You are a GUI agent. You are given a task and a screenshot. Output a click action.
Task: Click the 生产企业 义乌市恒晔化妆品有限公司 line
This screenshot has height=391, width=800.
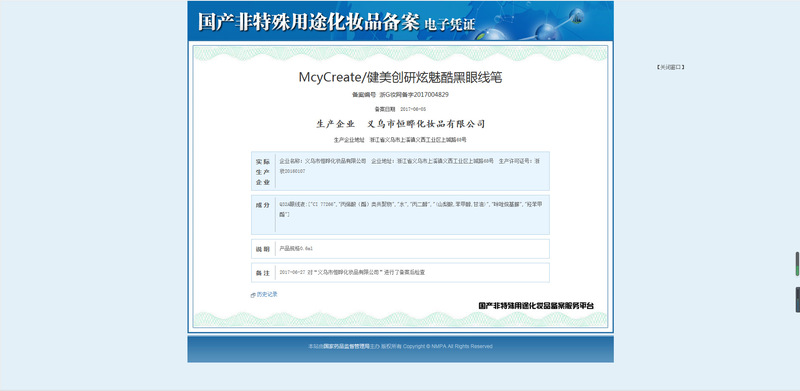(400, 124)
